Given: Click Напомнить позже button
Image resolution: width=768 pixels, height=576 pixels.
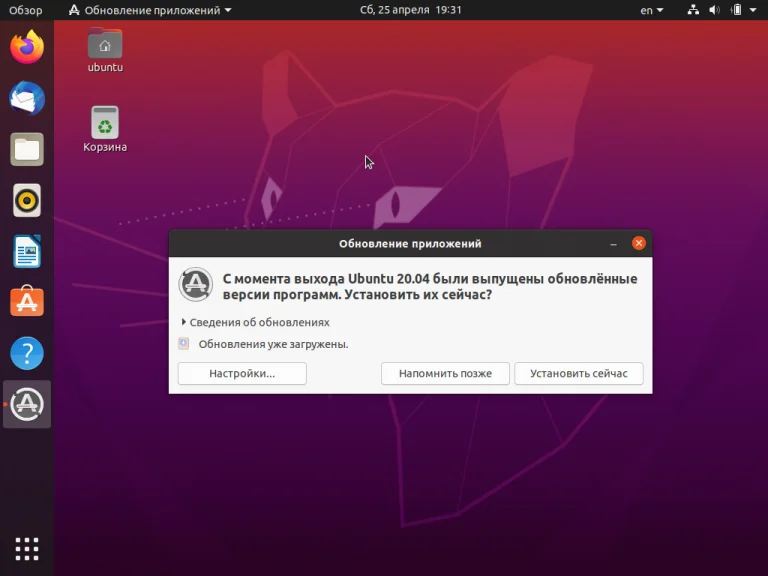Looking at the screenshot, I should pos(445,374).
